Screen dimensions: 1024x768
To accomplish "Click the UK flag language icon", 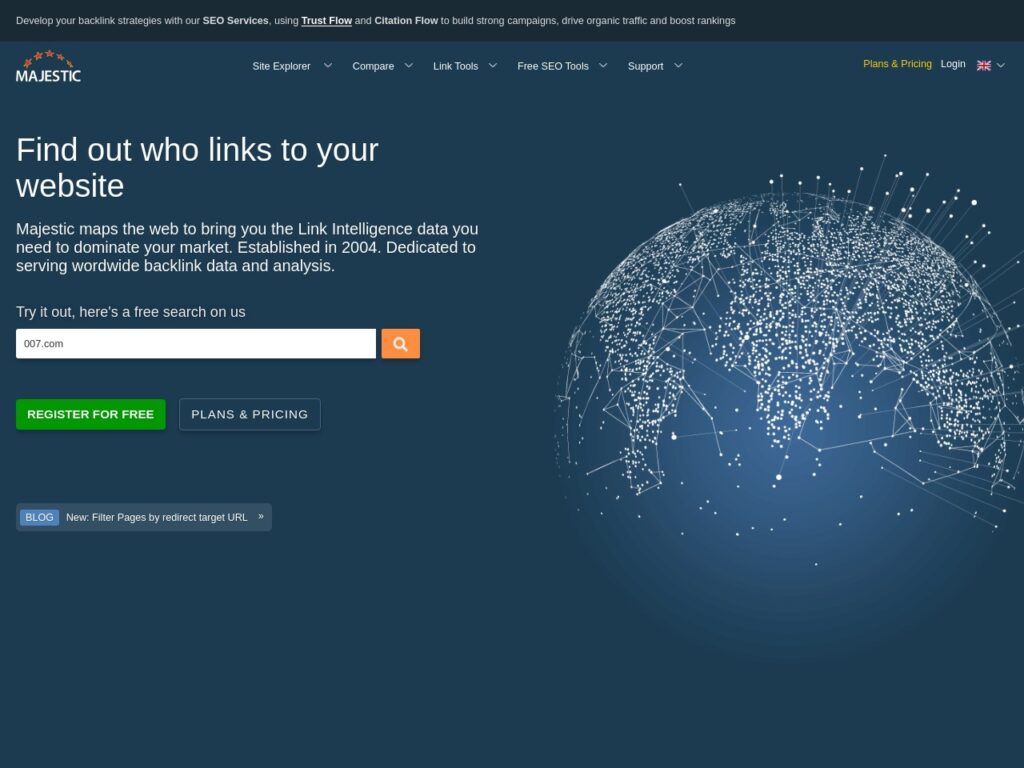I will click(983, 65).
